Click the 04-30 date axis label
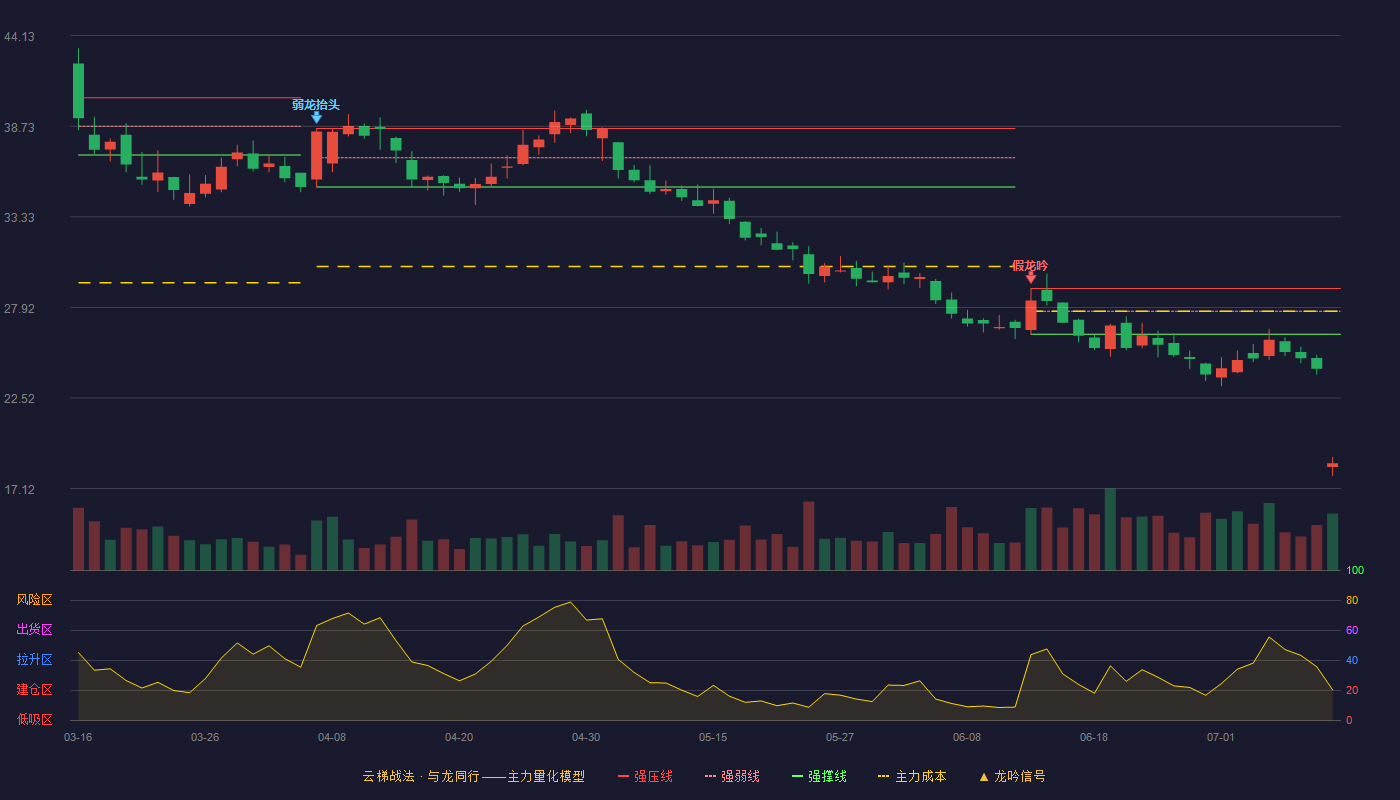Viewport: 1400px width, 800px height. point(586,737)
